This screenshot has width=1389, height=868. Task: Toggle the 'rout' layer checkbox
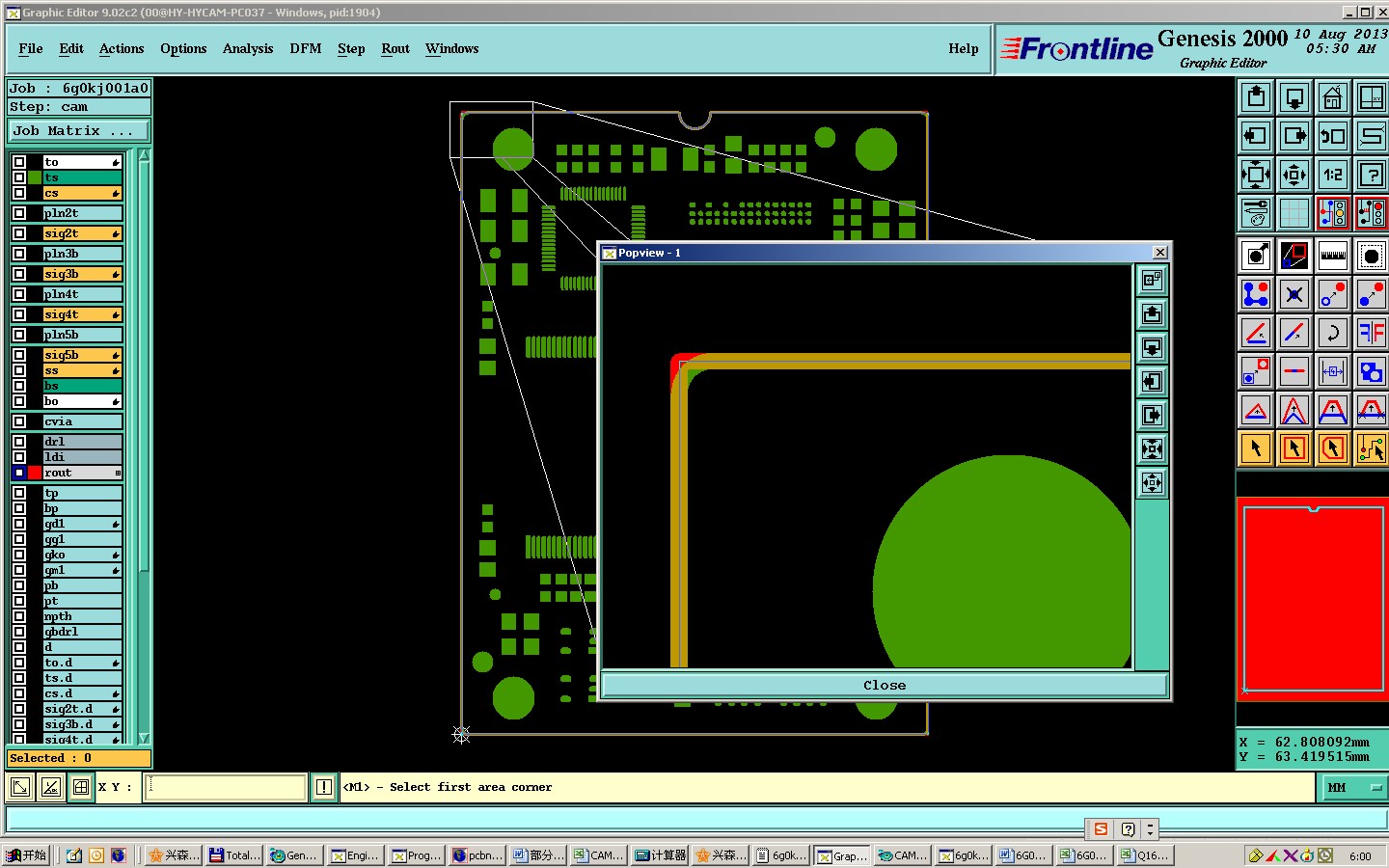pyautogui.click(x=19, y=473)
